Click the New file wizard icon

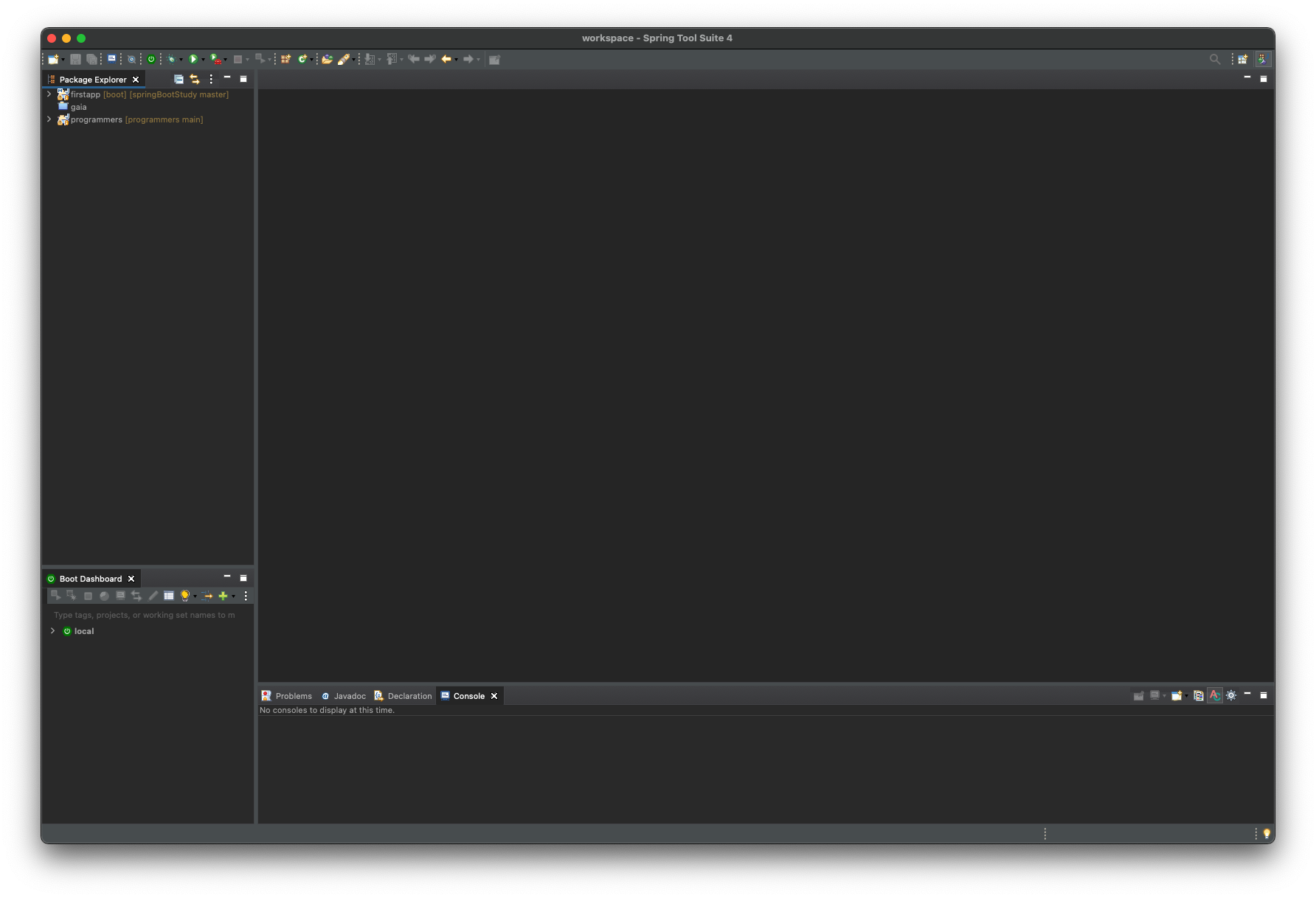[x=53, y=59]
